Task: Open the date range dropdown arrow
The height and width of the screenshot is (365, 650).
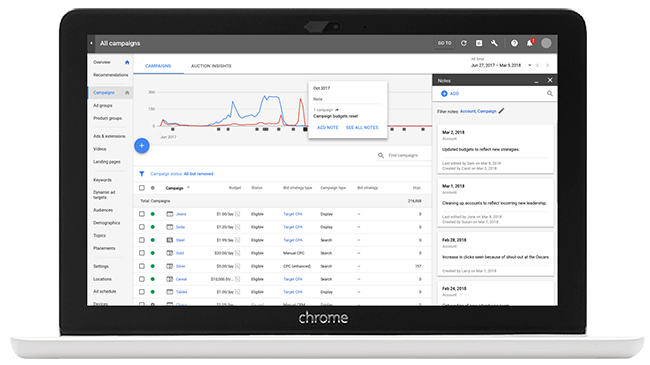Action: pyautogui.click(x=529, y=66)
